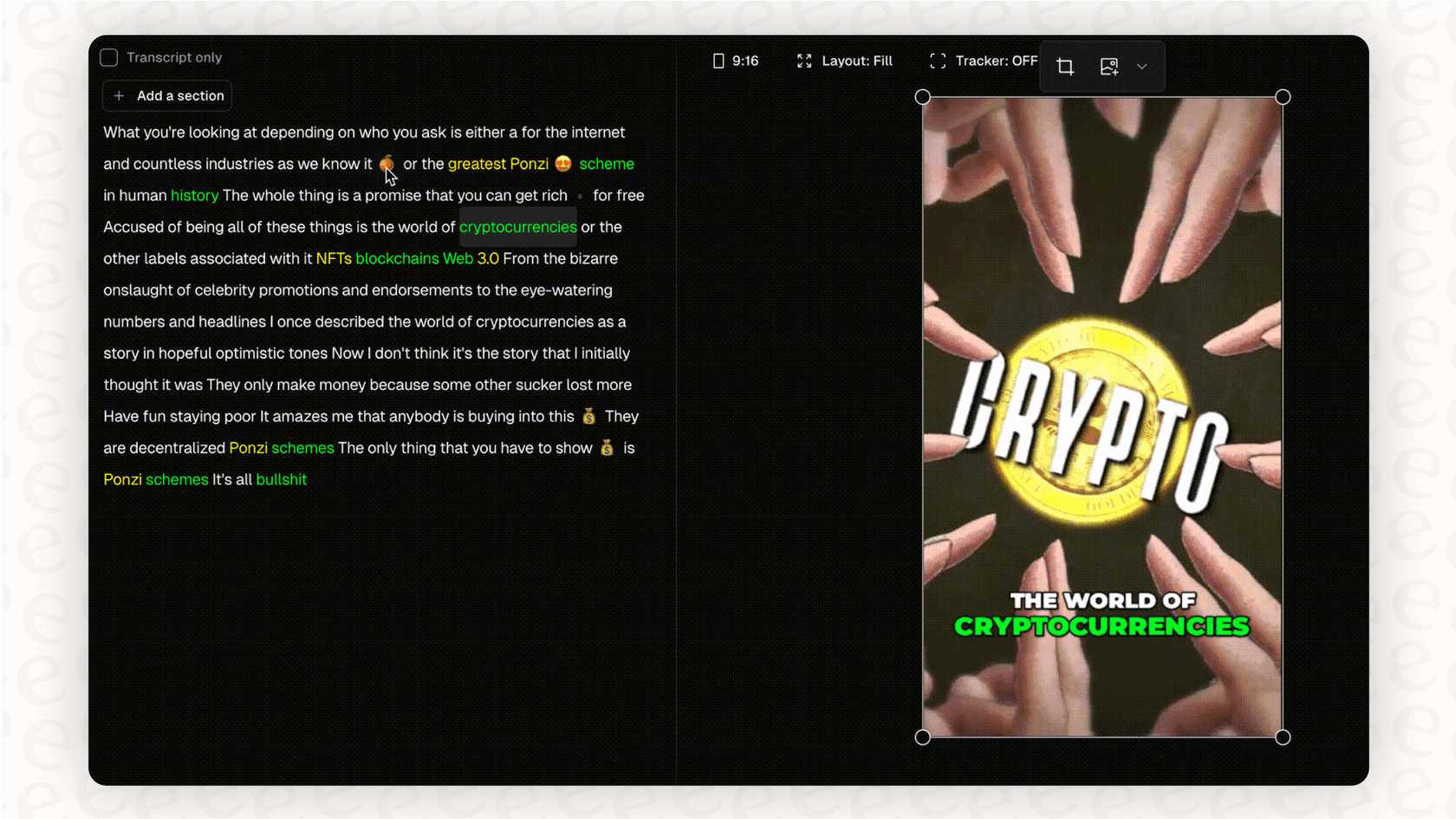Click the money bag emoji after 'buying into this'
The width and height of the screenshot is (1456, 819).
point(588,416)
